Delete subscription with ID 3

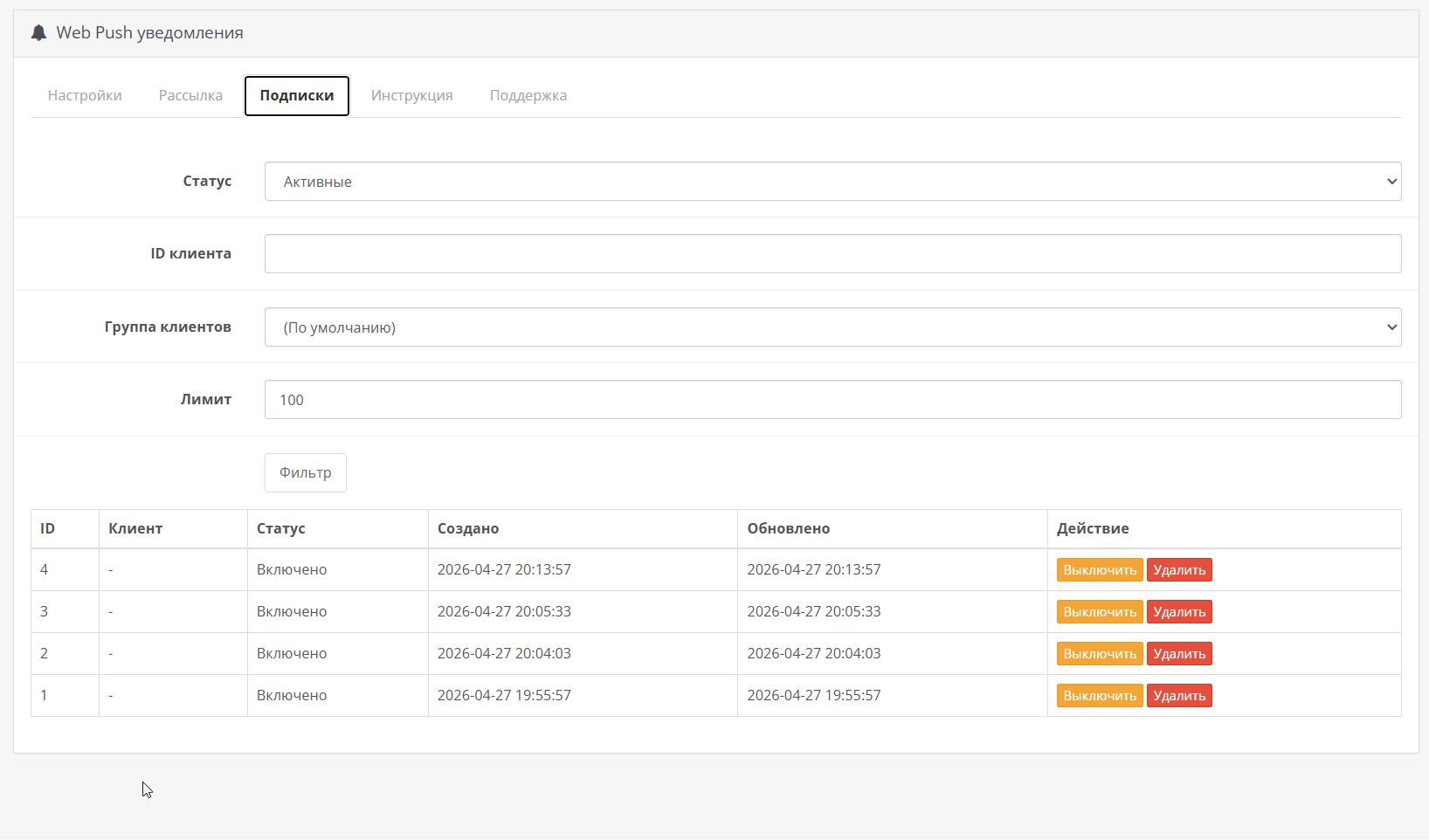pyautogui.click(x=1178, y=611)
